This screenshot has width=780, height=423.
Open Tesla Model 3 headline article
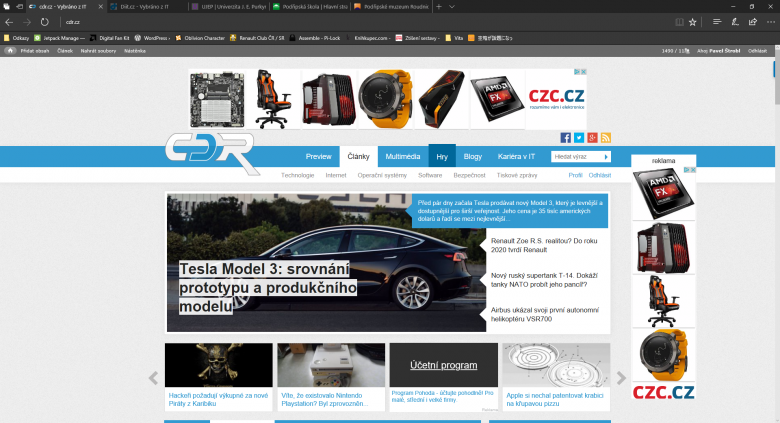click(x=268, y=288)
